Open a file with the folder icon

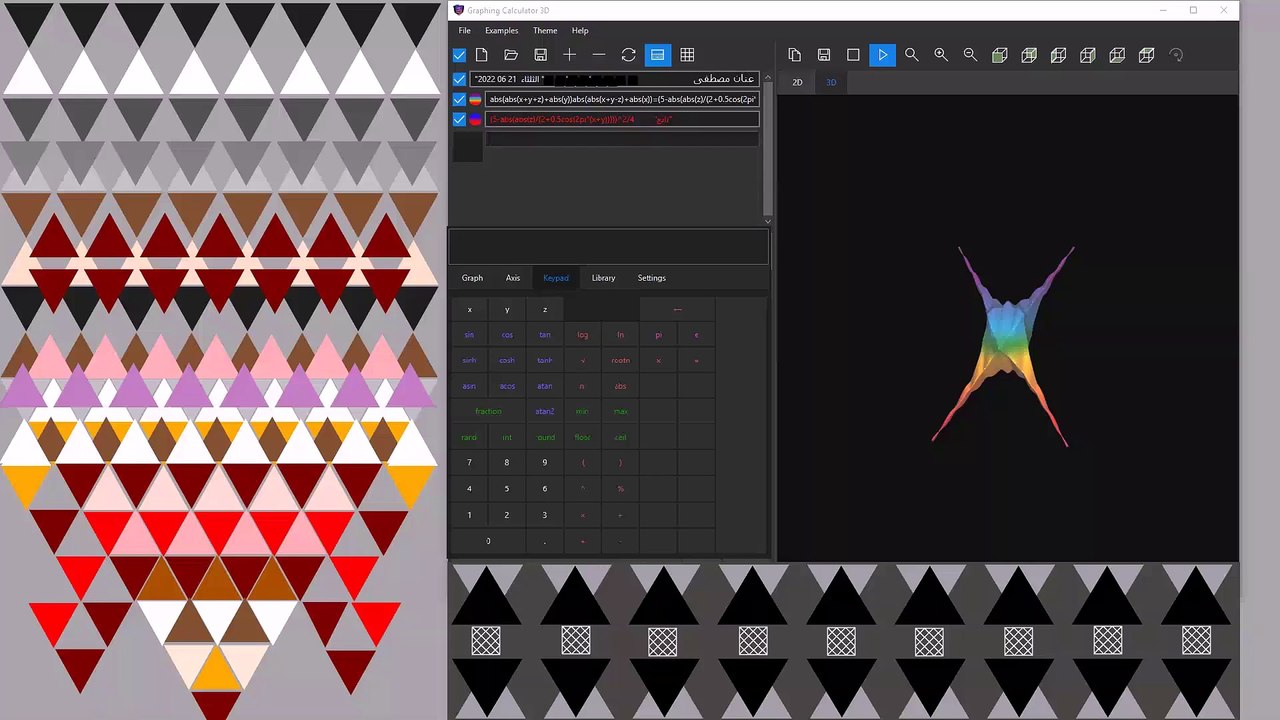coord(511,55)
